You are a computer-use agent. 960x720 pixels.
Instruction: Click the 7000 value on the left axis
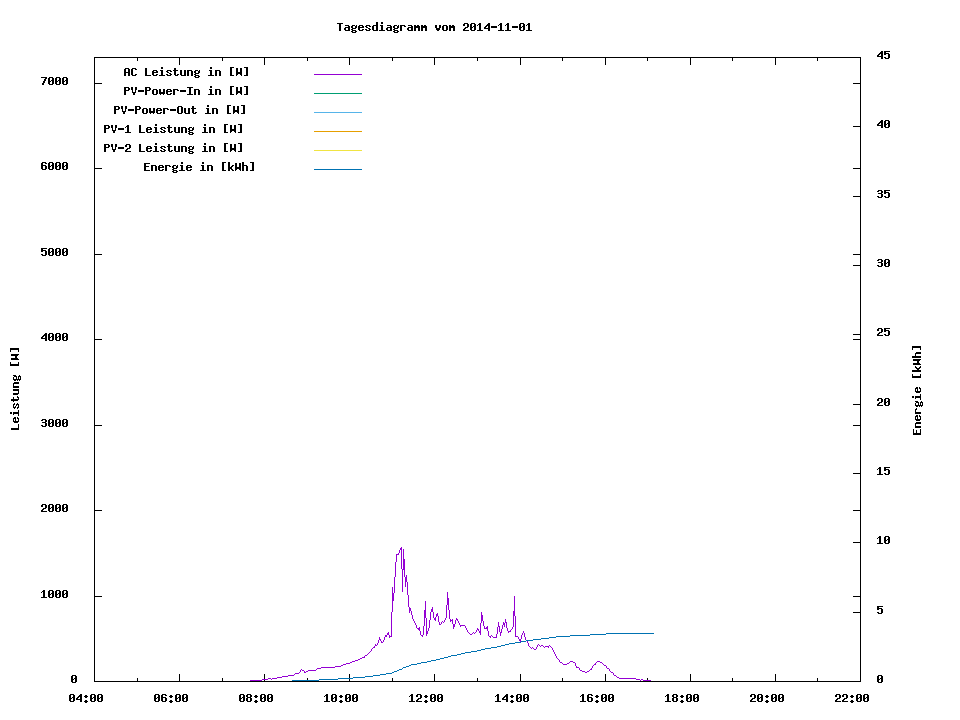pos(53,81)
